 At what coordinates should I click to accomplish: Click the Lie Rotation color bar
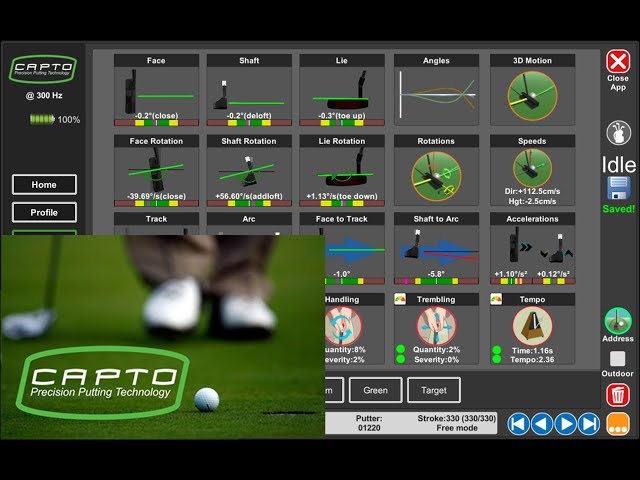pos(342,203)
